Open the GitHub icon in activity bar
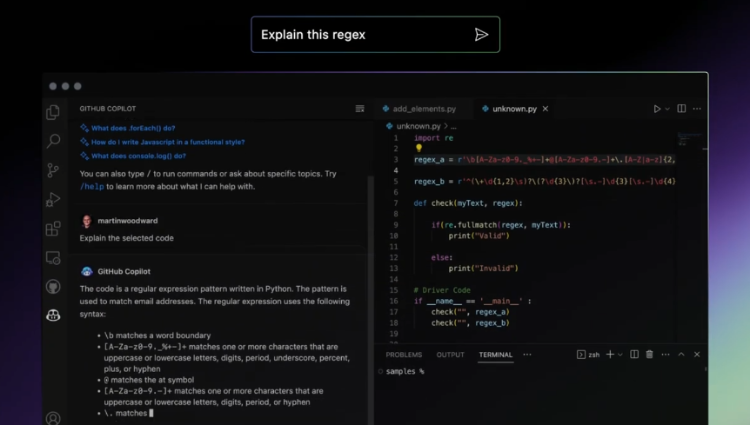 53,287
